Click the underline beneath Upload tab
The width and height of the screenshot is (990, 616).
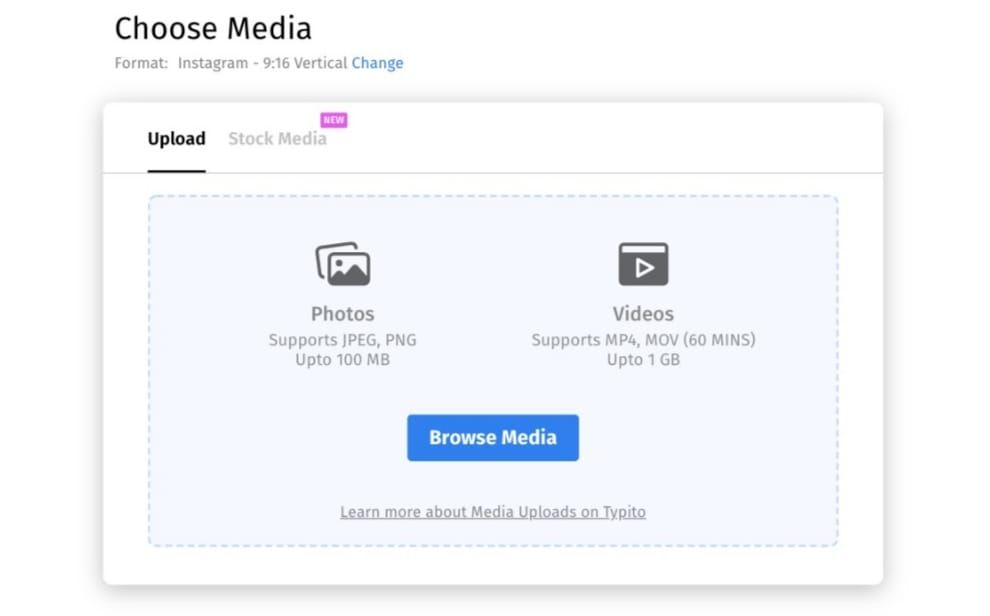click(x=177, y=171)
